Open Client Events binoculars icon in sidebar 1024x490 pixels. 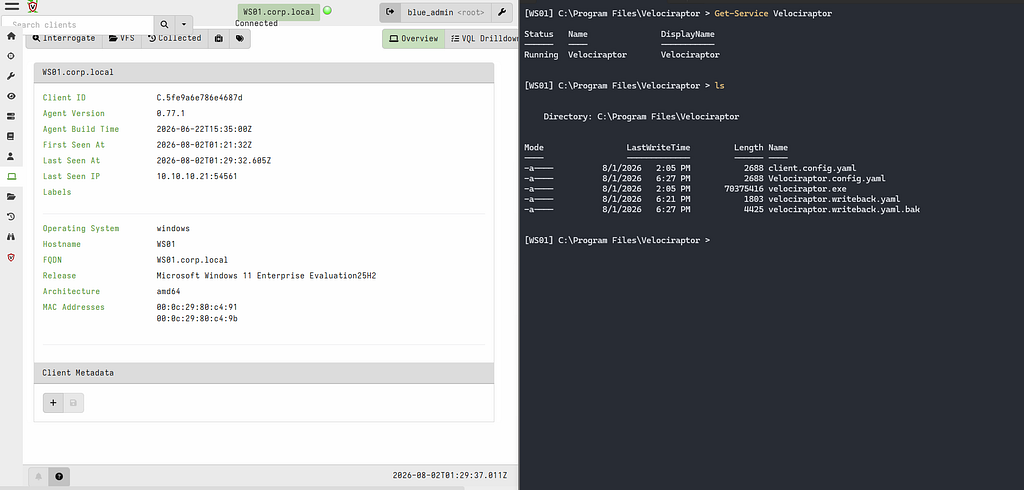(11, 237)
